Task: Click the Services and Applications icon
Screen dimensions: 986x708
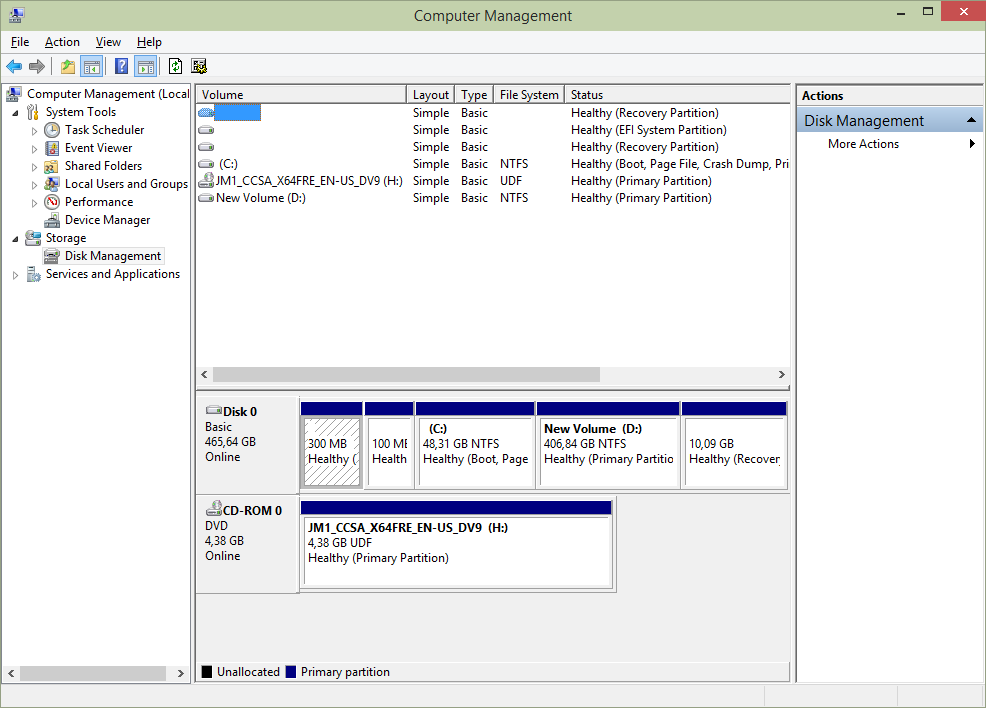Action: (33, 274)
